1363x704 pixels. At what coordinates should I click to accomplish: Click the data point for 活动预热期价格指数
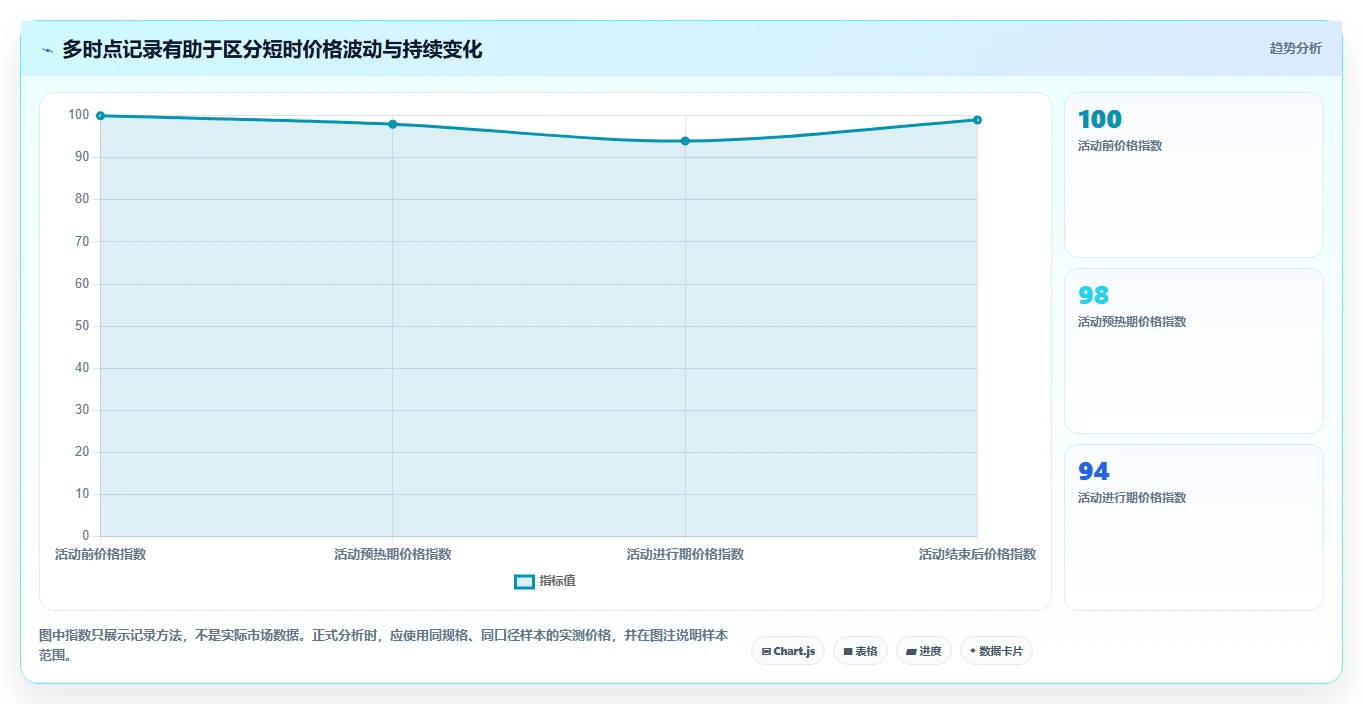[x=393, y=124]
